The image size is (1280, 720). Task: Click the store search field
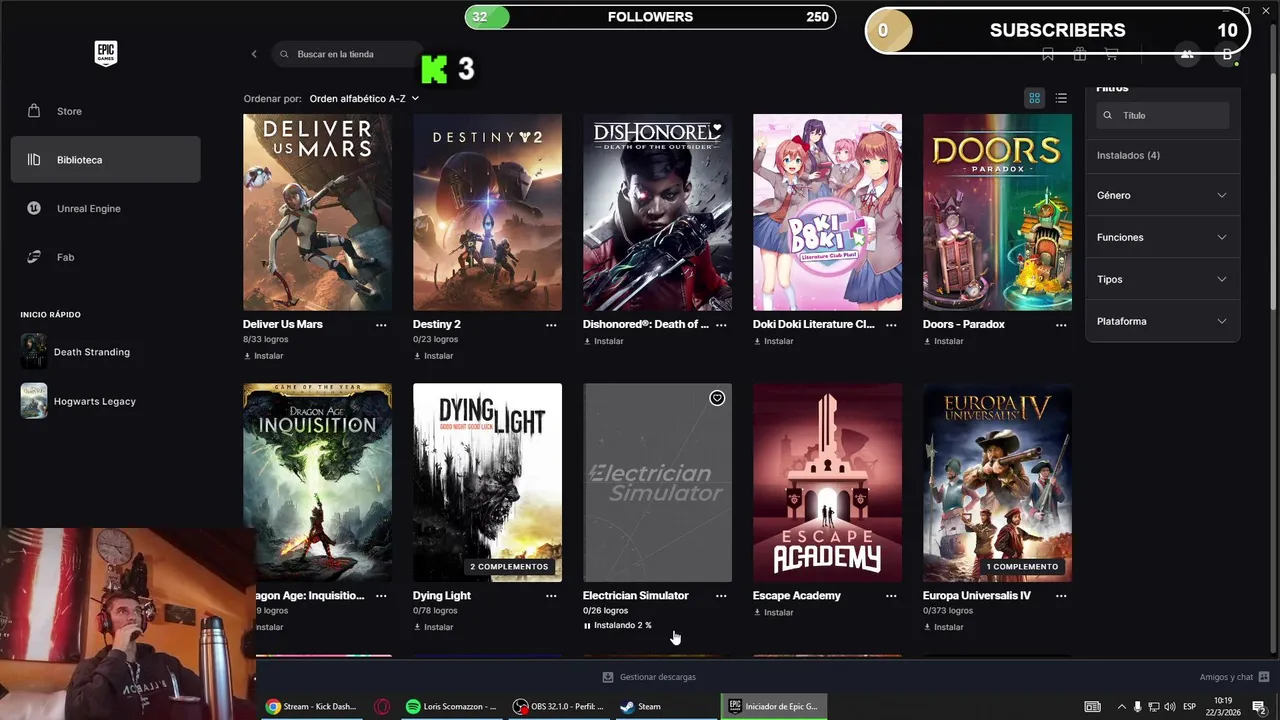tap(345, 54)
